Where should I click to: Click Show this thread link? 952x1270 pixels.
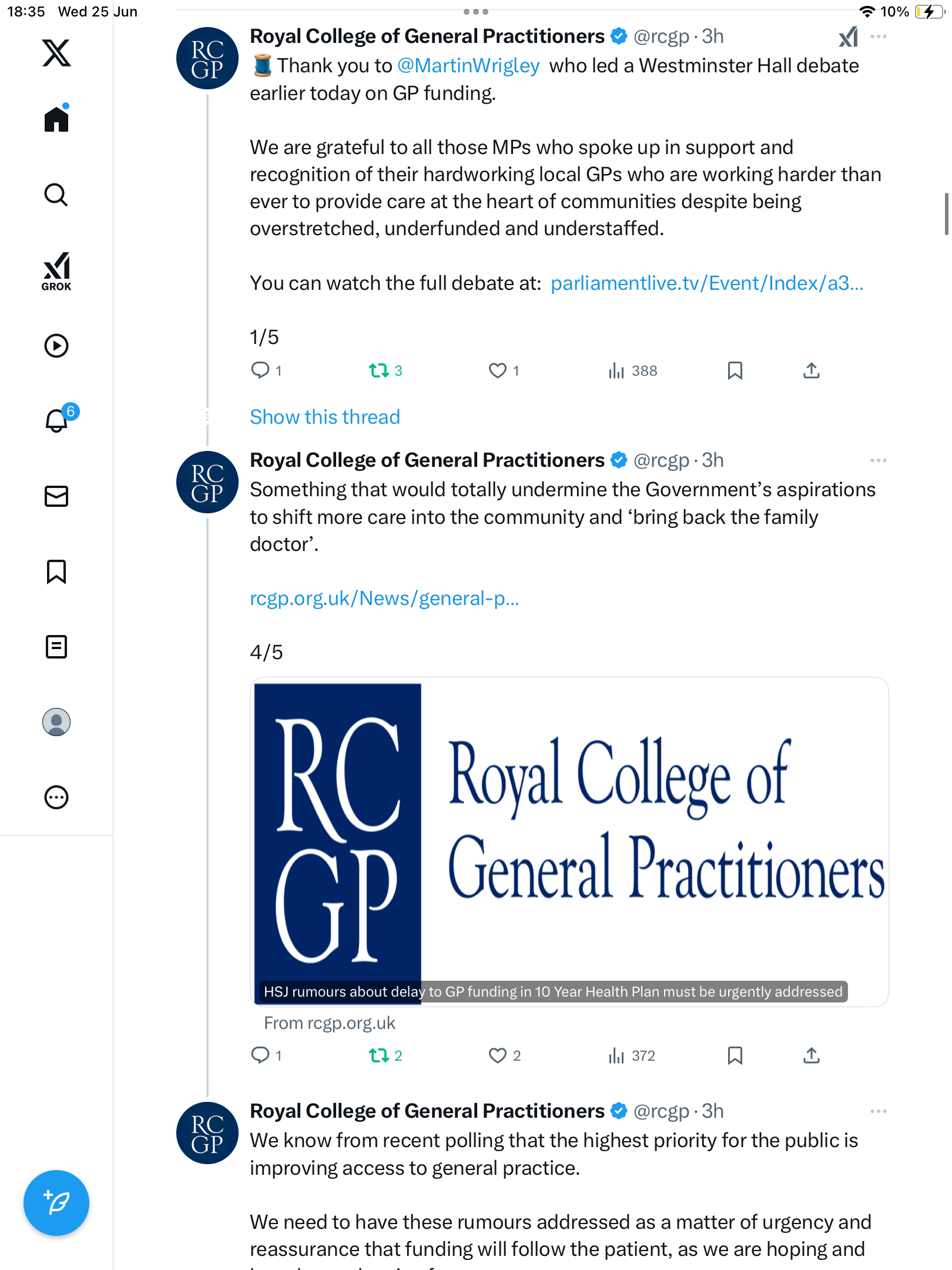click(325, 417)
